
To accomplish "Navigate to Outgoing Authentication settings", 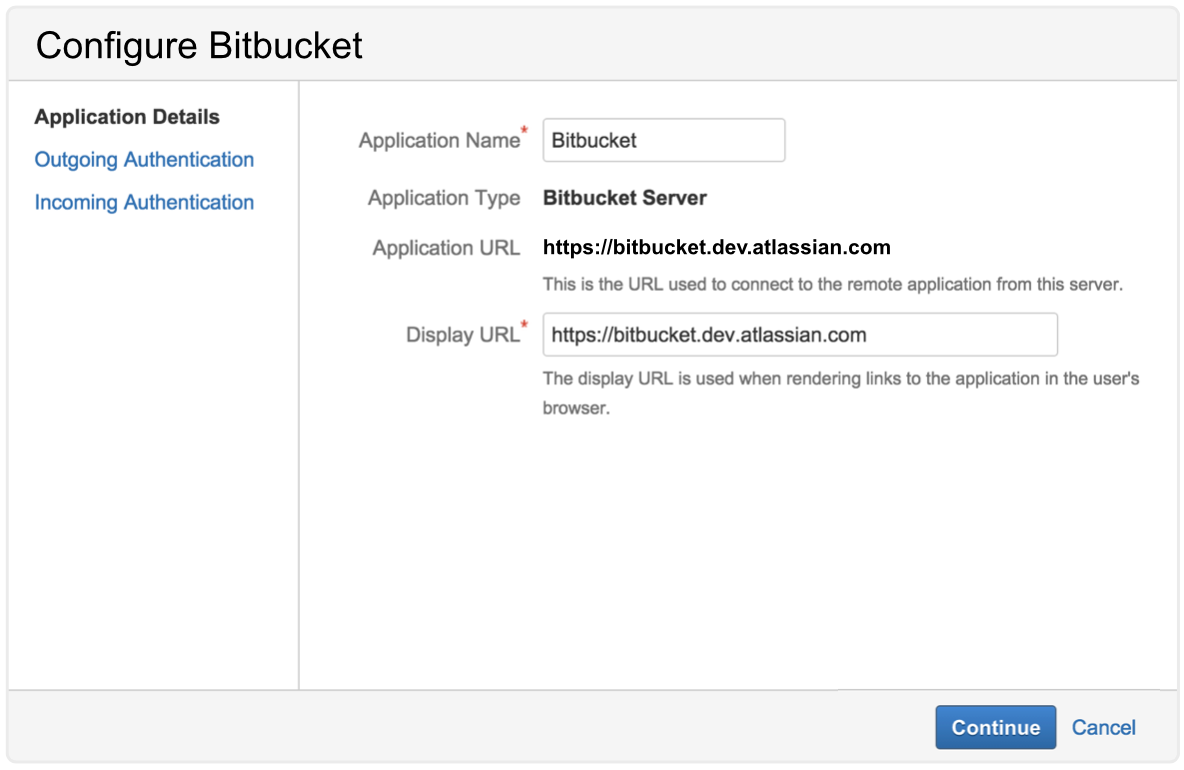I will click(144, 160).
